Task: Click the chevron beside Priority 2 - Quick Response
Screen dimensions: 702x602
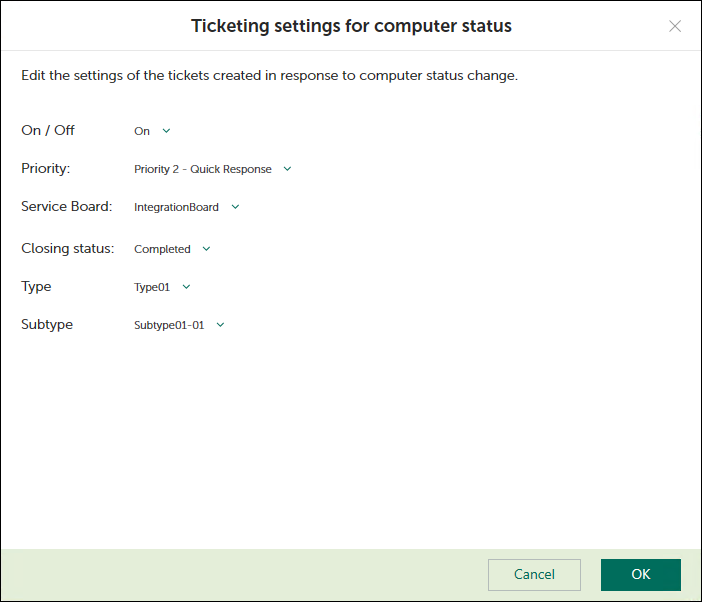Action: [287, 169]
